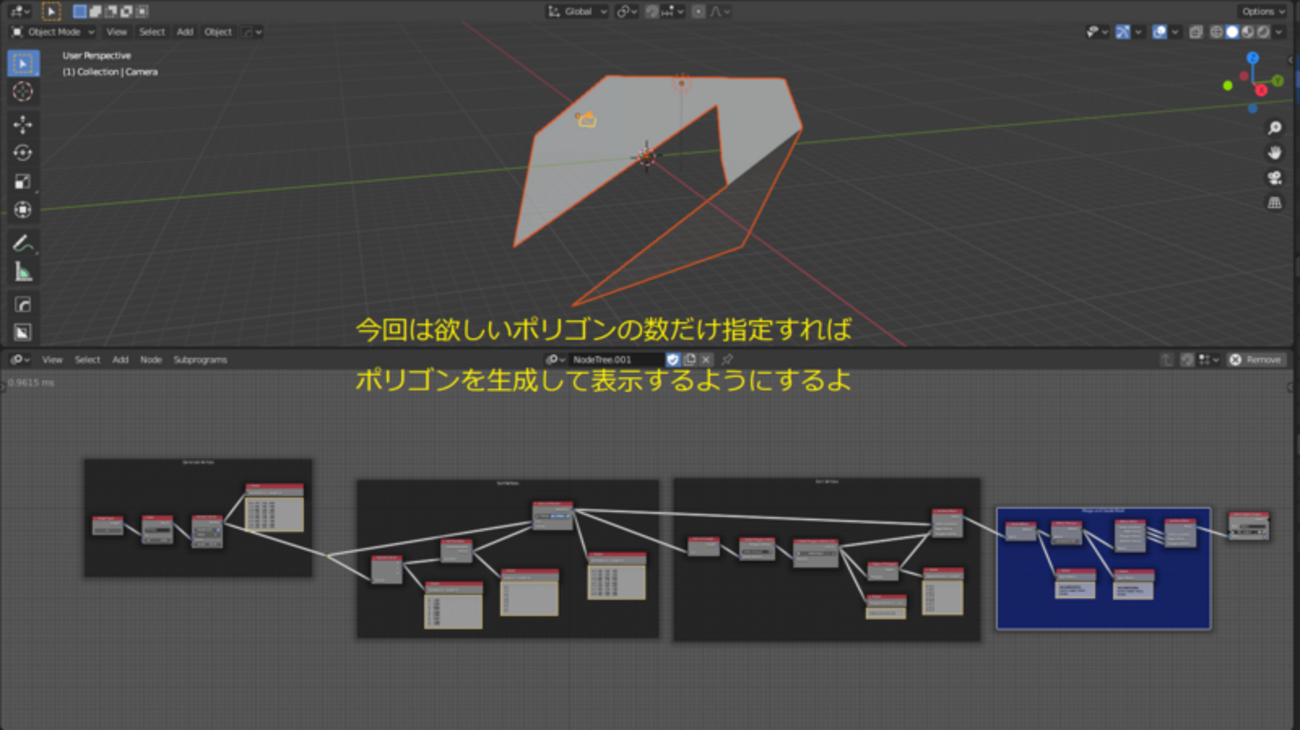
Task: Toggle fake user shield for NodeTree.001
Action: (x=673, y=360)
